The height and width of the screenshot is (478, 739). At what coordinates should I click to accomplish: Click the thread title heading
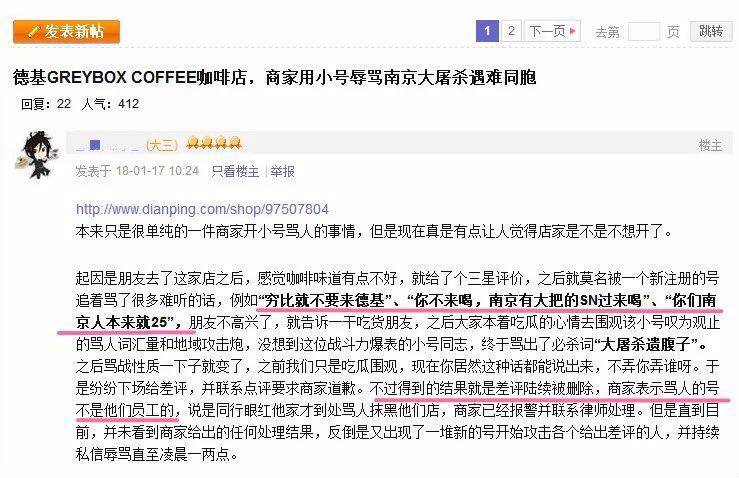point(274,77)
